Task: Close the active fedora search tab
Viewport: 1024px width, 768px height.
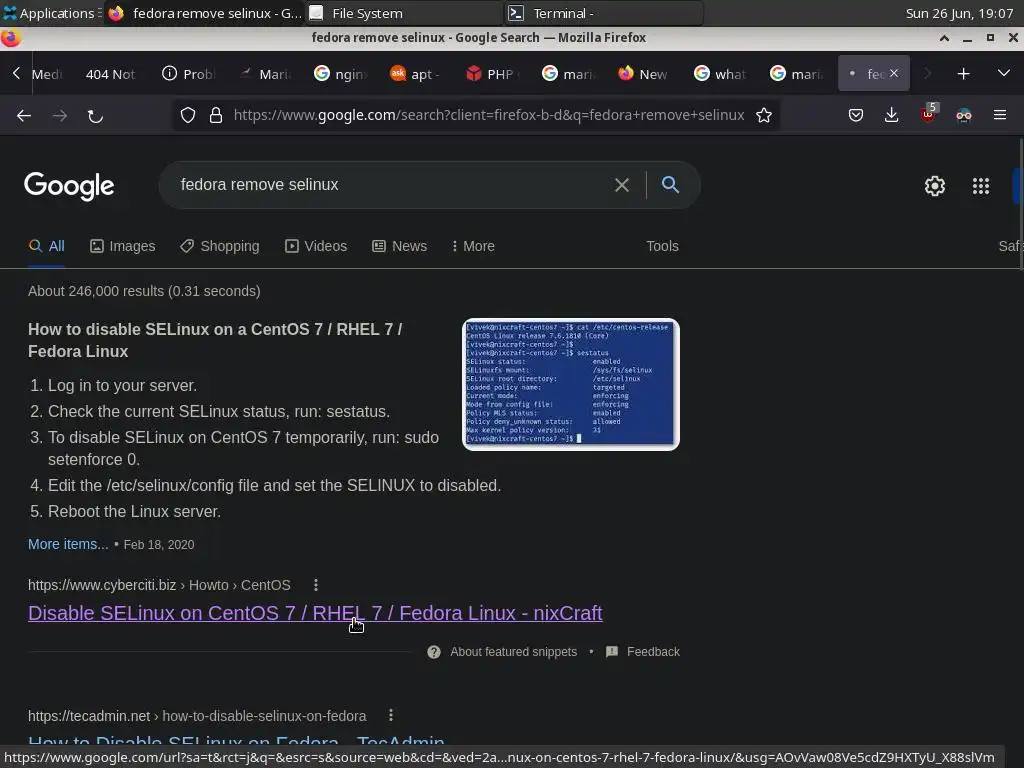Action: pyautogui.click(x=893, y=73)
